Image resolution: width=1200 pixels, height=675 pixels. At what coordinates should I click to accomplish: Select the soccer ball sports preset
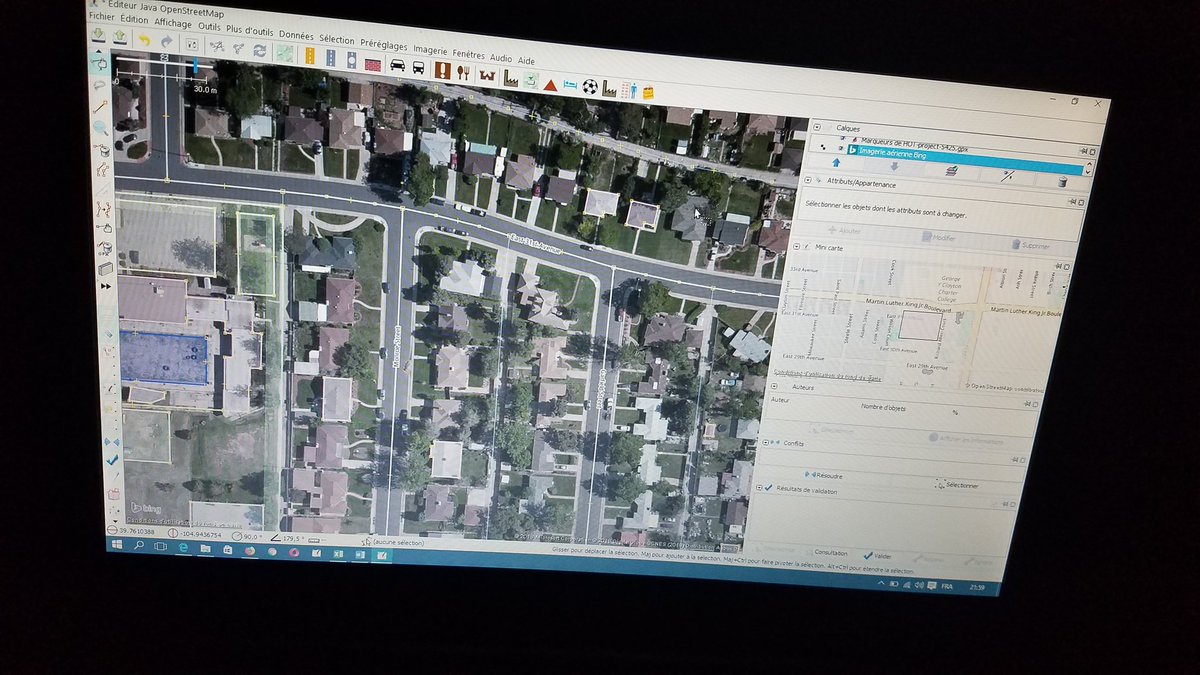click(590, 87)
